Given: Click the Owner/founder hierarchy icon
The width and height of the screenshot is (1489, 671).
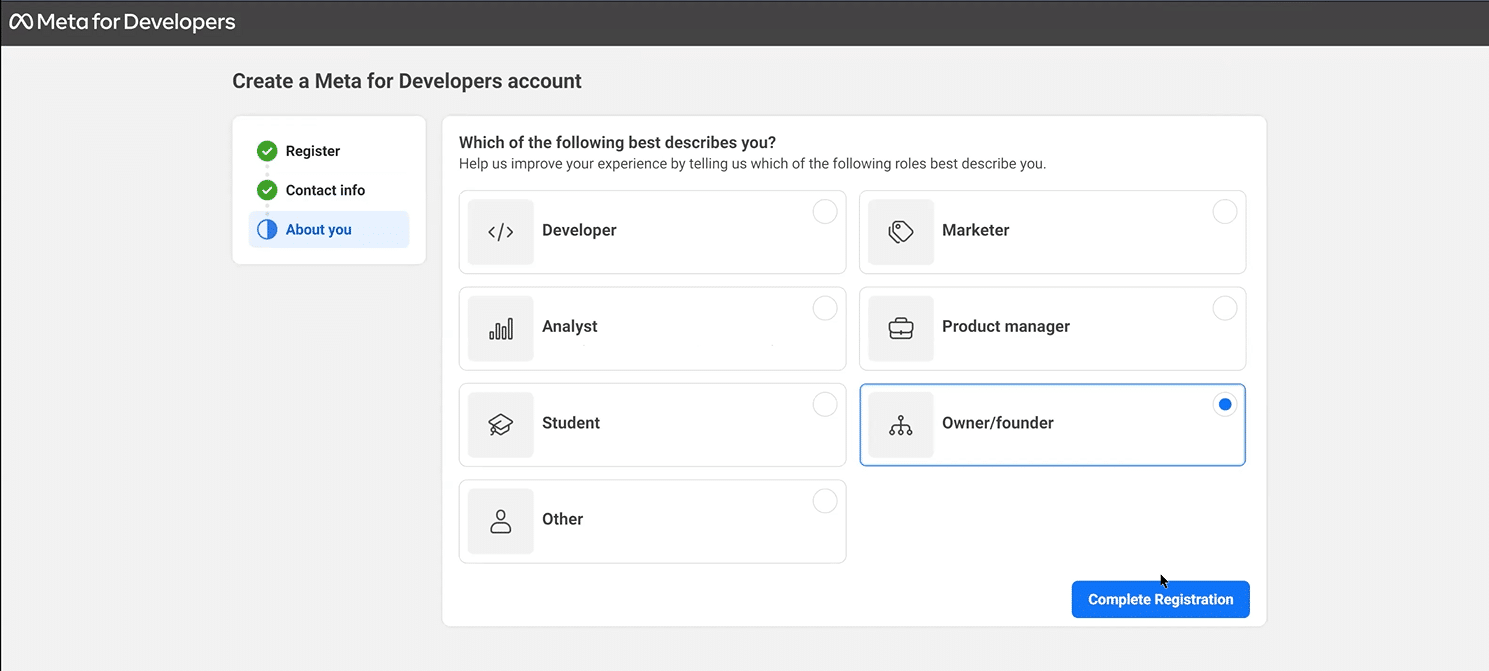Looking at the screenshot, I should click(x=901, y=425).
